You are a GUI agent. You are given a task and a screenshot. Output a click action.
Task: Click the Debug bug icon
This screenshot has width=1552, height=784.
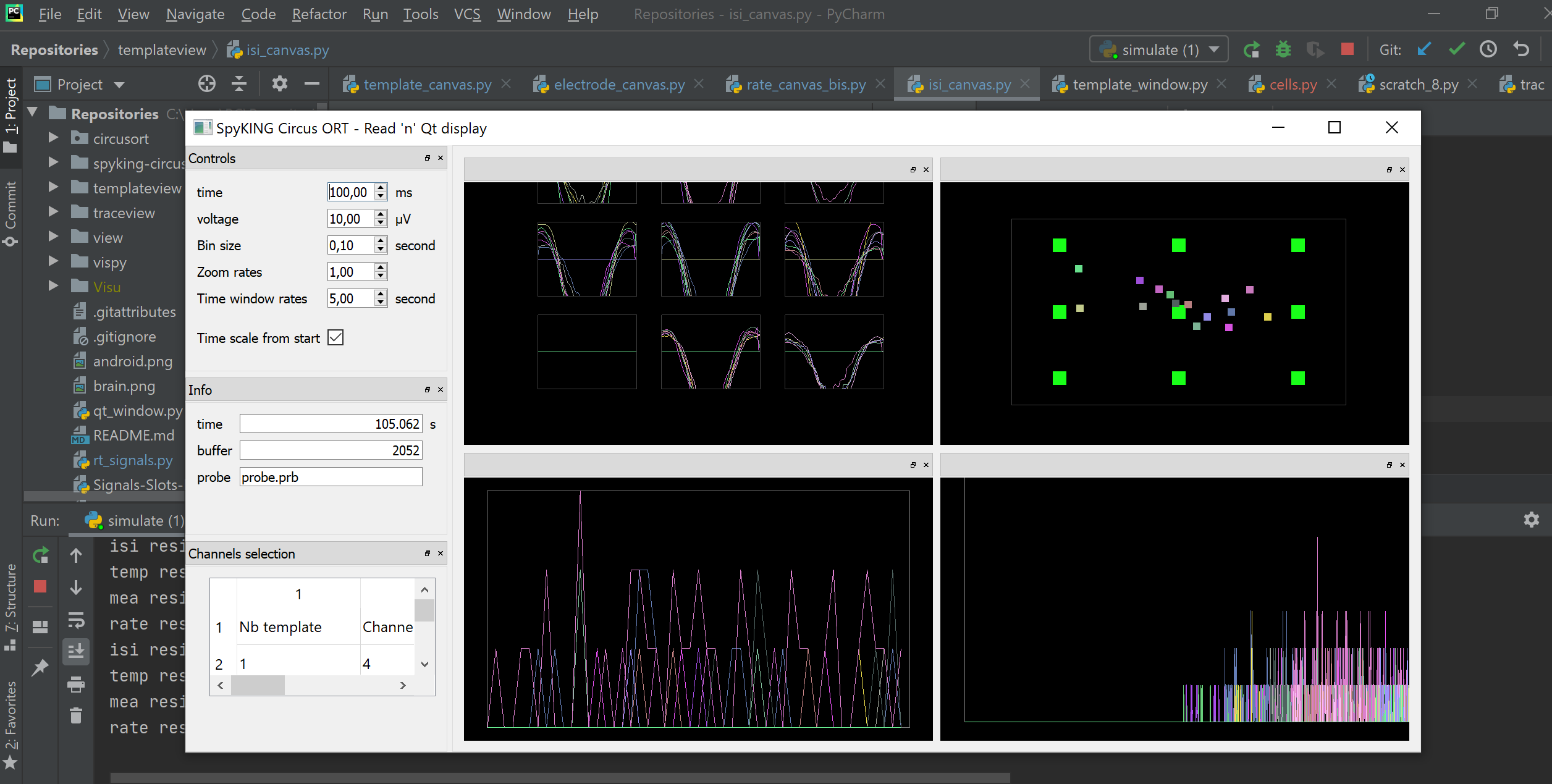click(x=1283, y=49)
